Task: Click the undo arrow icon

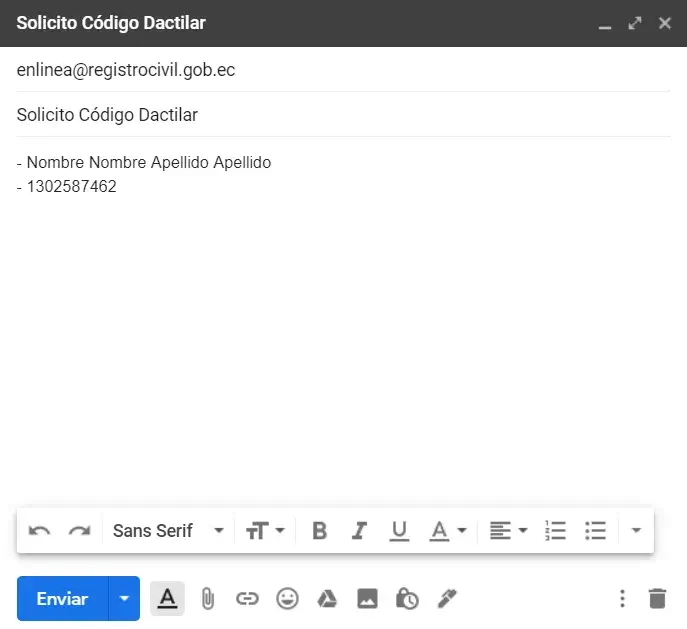Action: tap(39, 531)
